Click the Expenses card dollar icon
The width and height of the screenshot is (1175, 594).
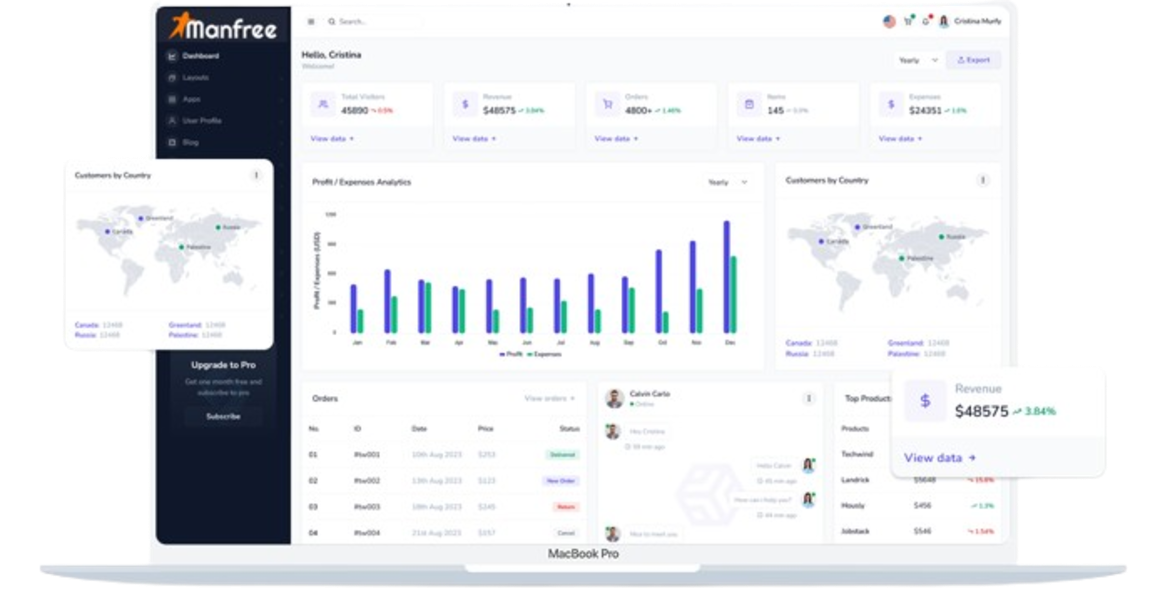(x=891, y=104)
